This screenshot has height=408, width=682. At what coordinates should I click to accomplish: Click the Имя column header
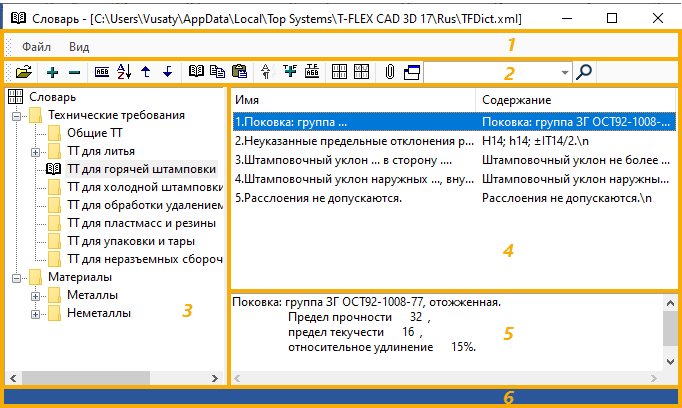353,100
